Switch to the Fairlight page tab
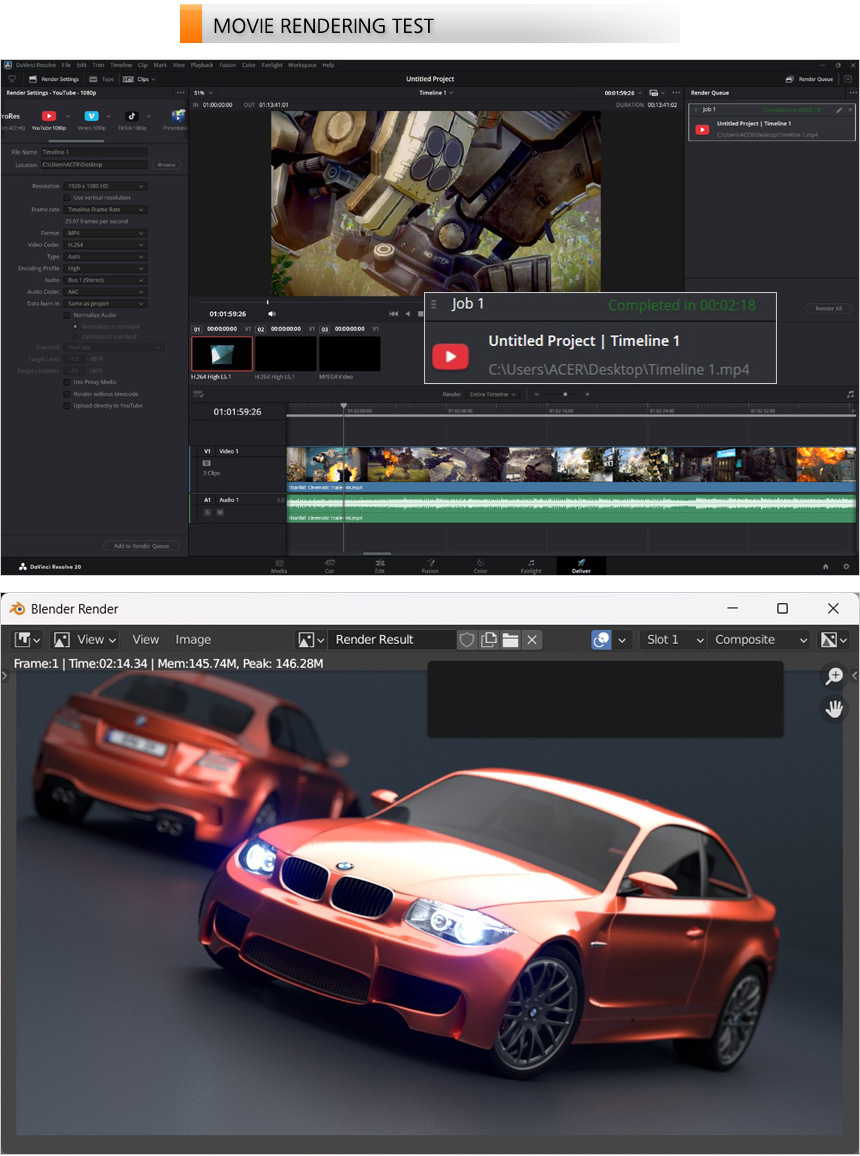This screenshot has height=1156, width=860. click(x=531, y=566)
